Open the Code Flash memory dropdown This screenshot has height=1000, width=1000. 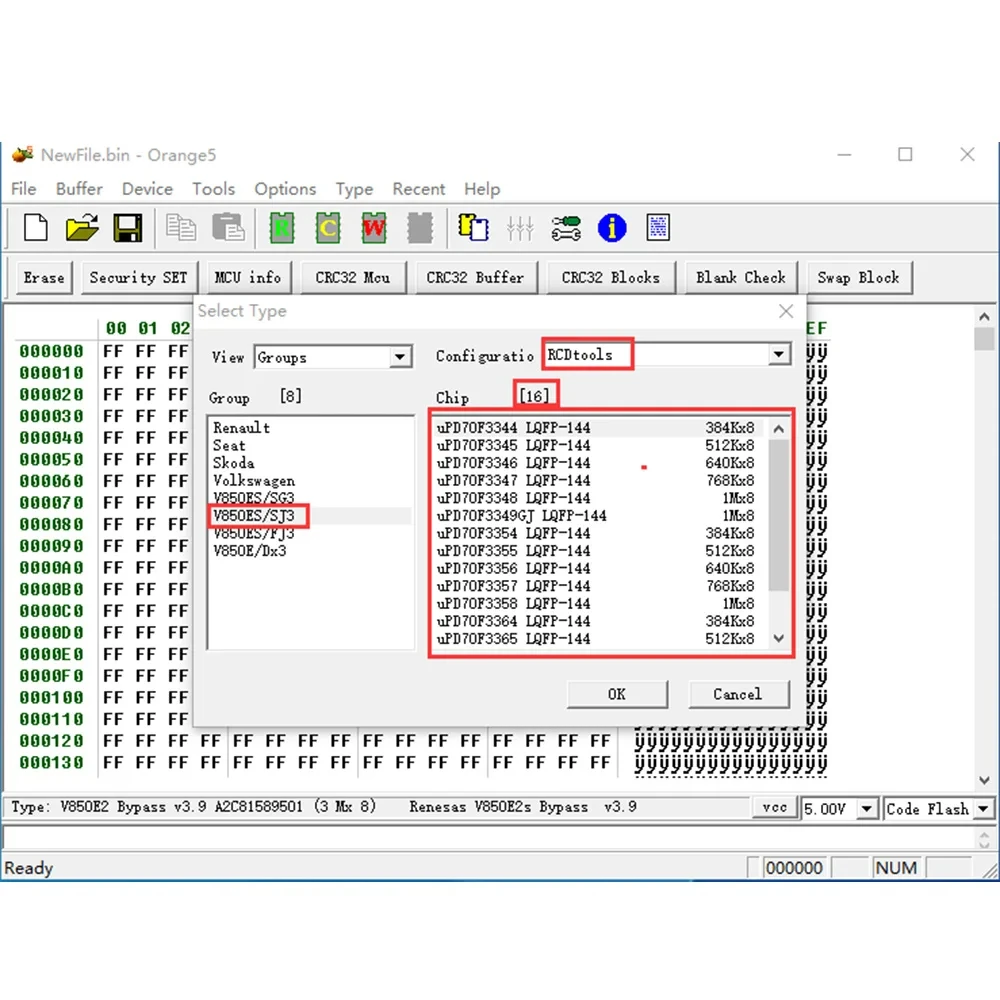(983, 809)
